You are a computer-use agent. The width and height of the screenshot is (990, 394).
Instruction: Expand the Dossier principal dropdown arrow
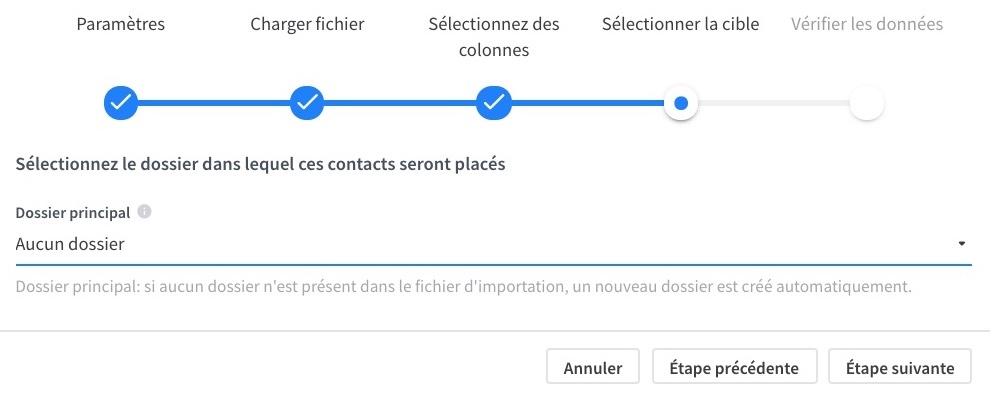(962, 244)
